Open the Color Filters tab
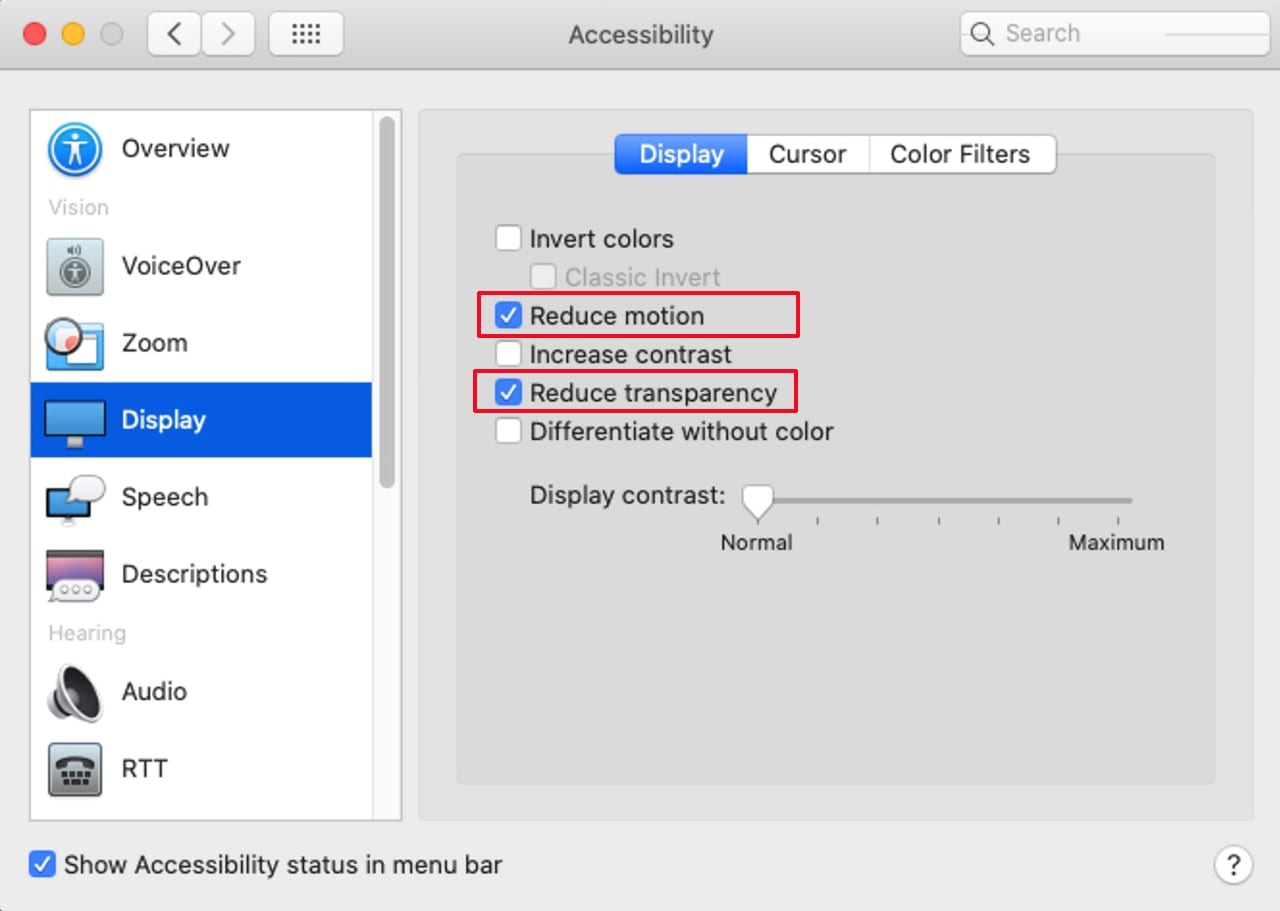The height and width of the screenshot is (911, 1280). pos(960,155)
